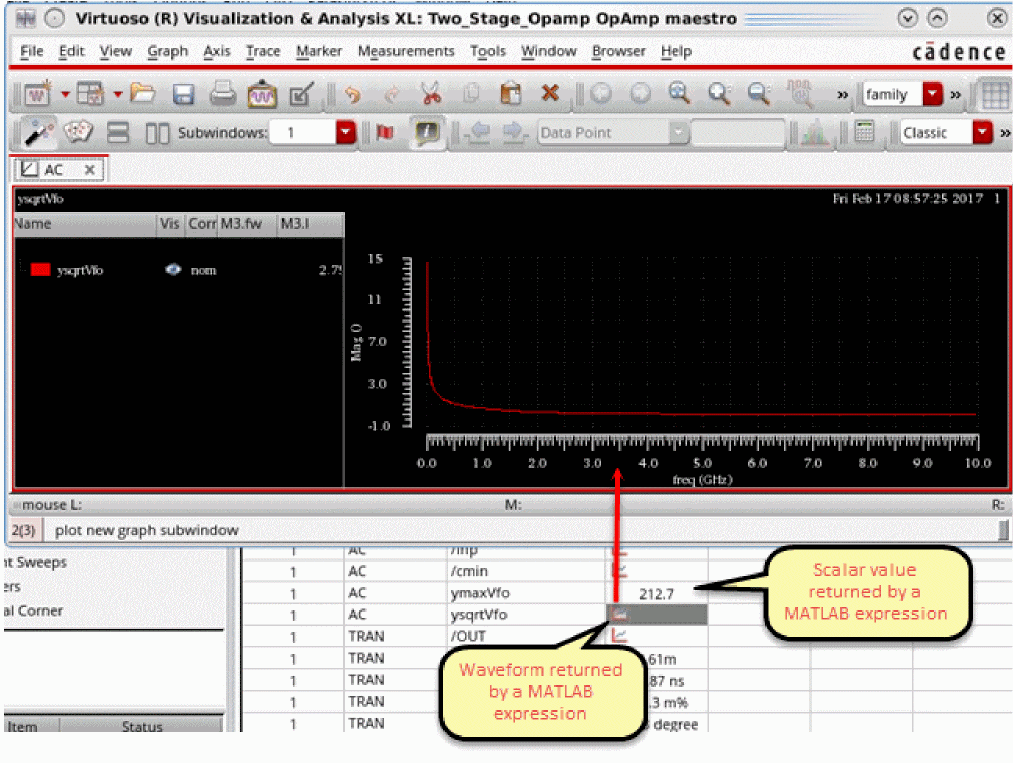Image resolution: width=1013 pixels, height=763 pixels.
Task: Open the Trace menu
Action: (263, 51)
